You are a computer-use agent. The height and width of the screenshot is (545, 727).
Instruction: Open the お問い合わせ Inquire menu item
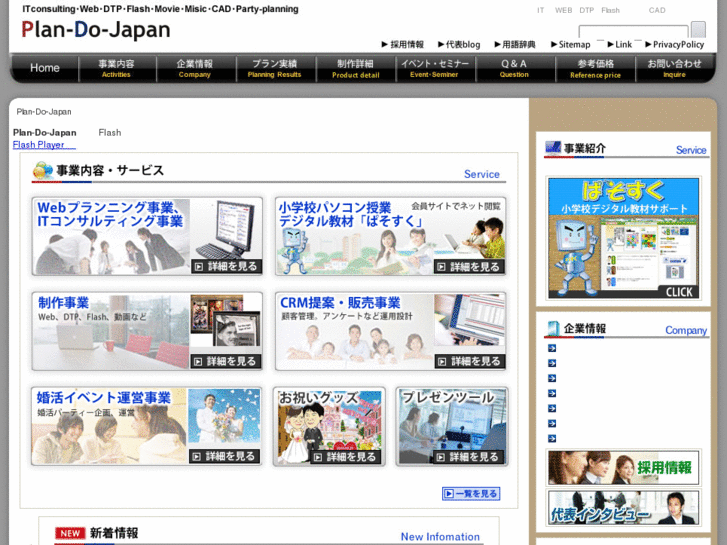tap(674, 68)
